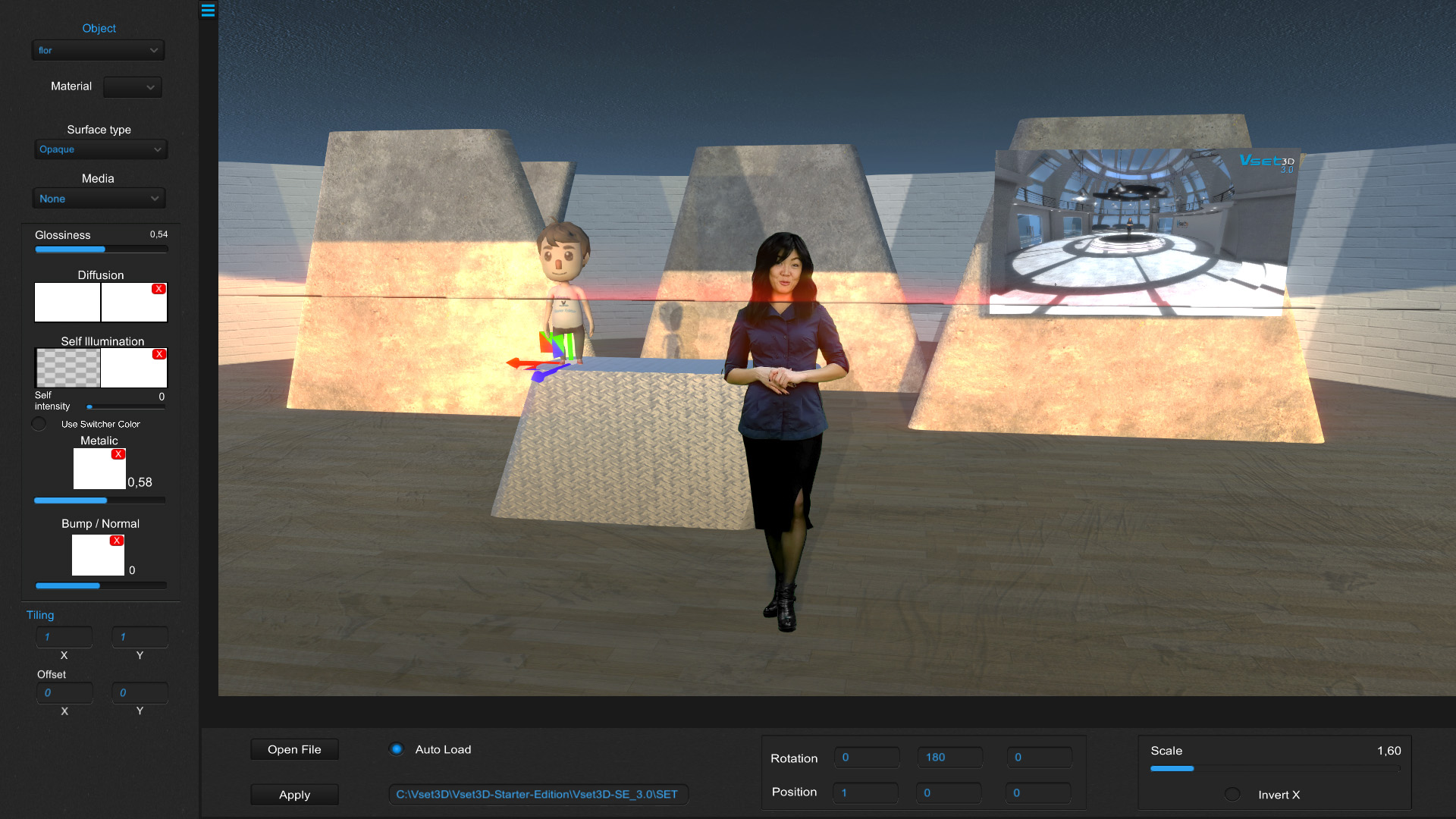The height and width of the screenshot is (819, 1456).
Task: Click the first Rotation field showing 0
Action: click(x=867, y=757)
